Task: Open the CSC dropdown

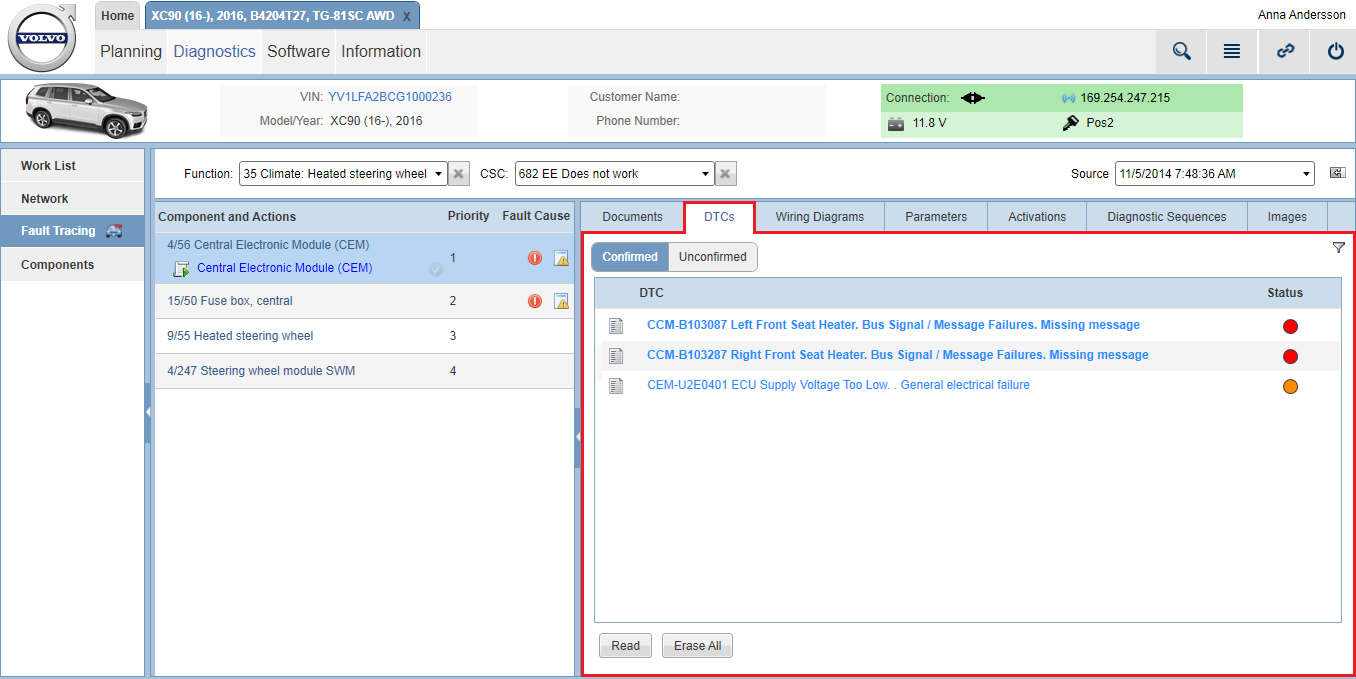Action: pos(615,174)
